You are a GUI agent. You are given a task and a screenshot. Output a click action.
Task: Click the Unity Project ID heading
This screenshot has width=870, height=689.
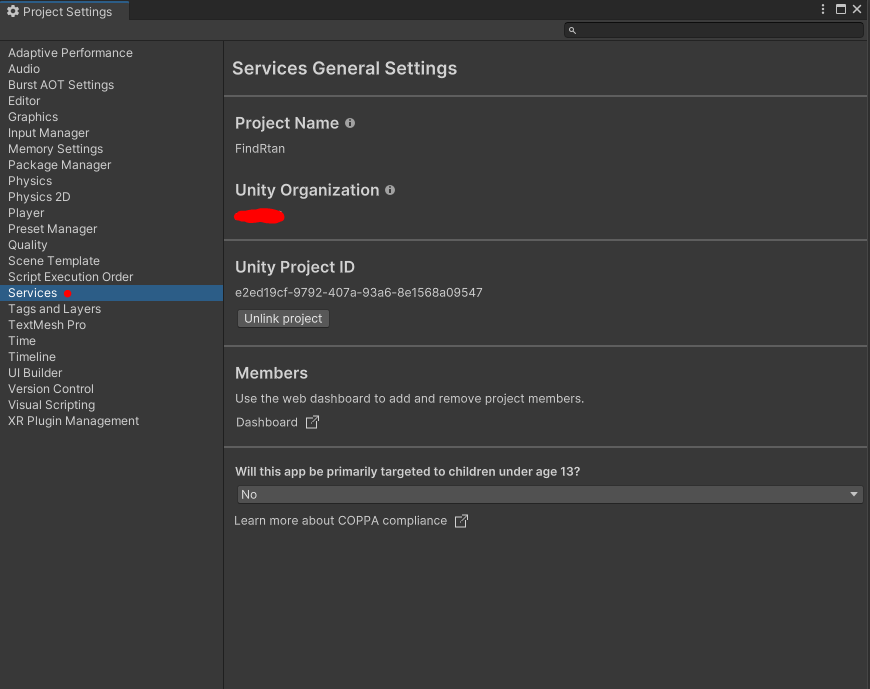(295, 267)
